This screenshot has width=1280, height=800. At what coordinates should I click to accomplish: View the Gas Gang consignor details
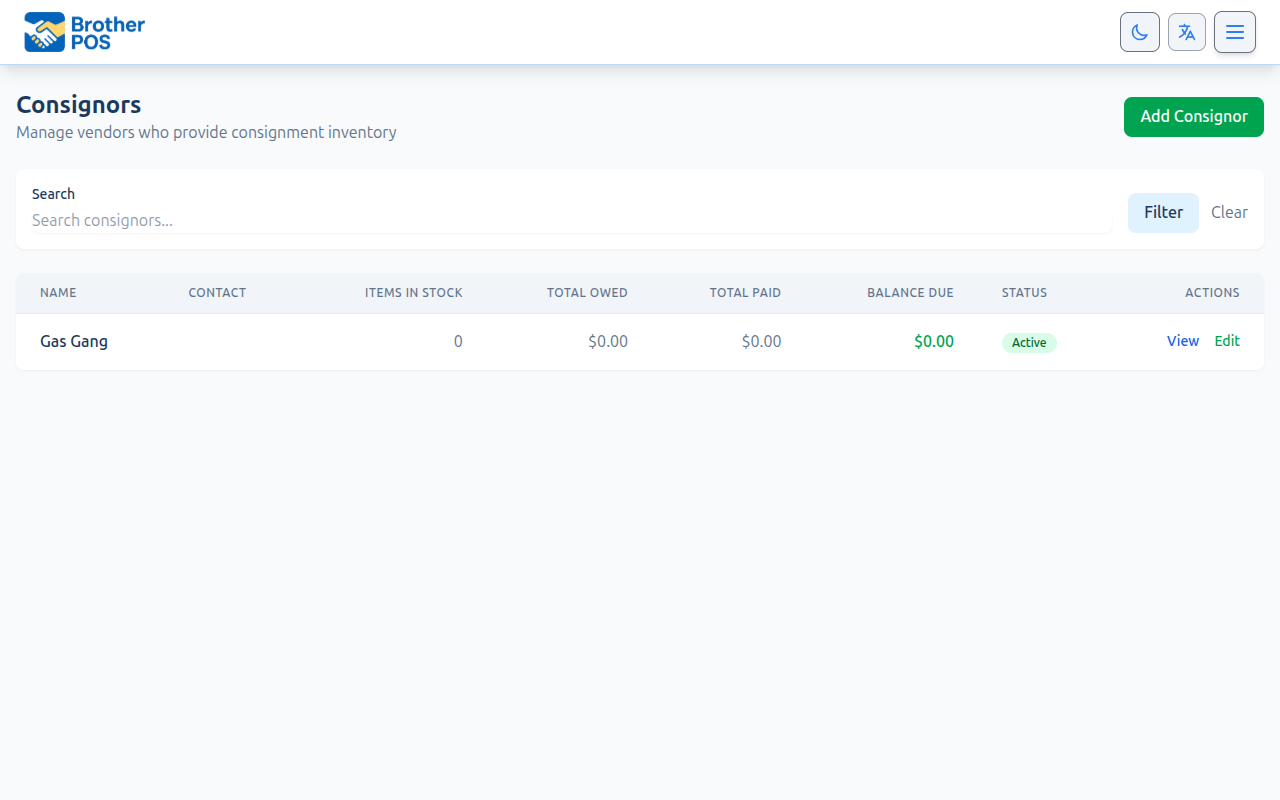pyautogui.click(x=1182, y=341)
